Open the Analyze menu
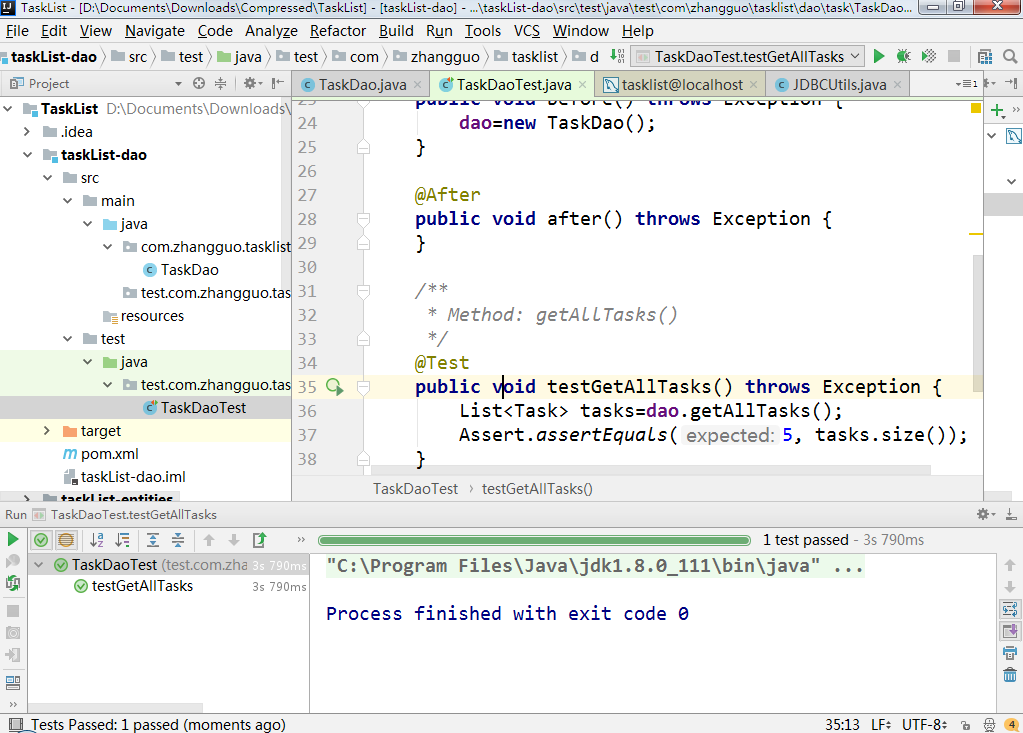The width and height of the screenshot is (1023, 733). pyautogui.click(x=271, y=31)
